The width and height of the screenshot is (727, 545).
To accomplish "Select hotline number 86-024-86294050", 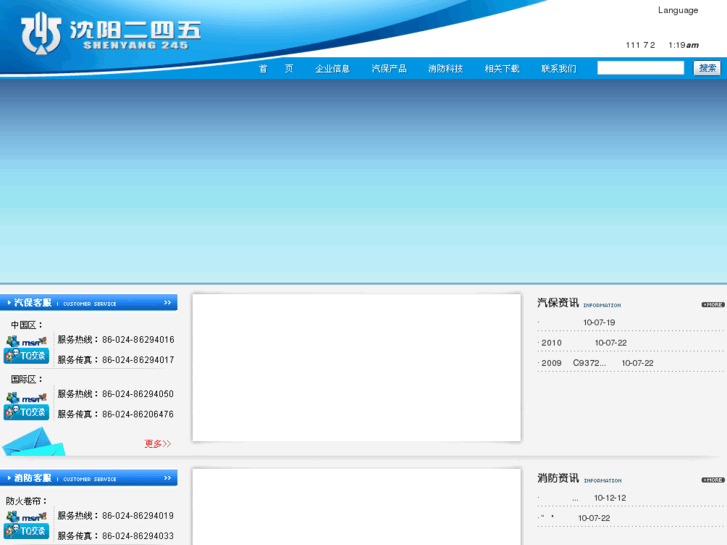I will (138, 394).
